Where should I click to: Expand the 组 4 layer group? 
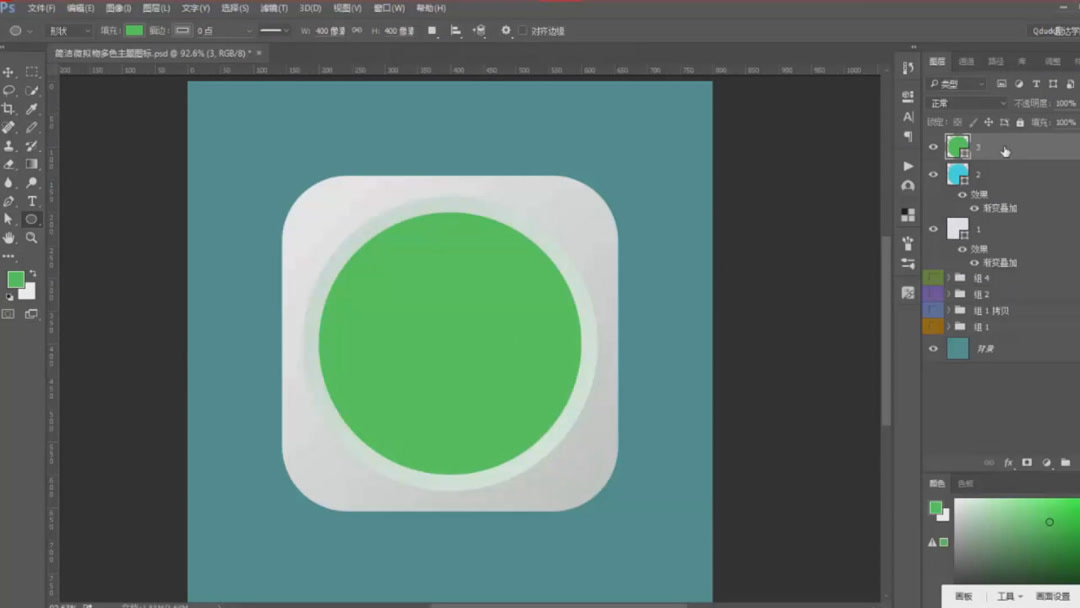949,278
